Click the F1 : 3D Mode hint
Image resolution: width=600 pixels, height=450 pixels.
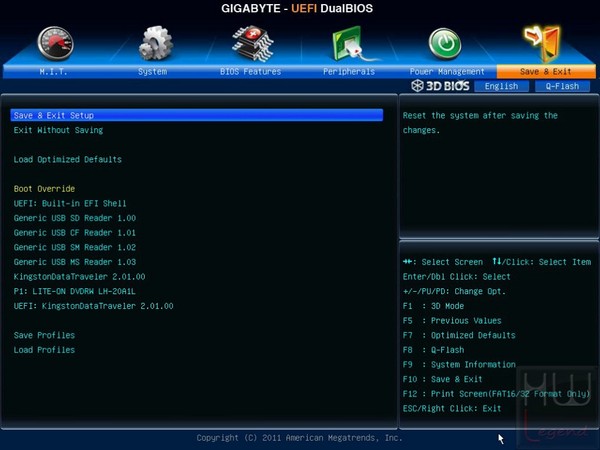pyautogui.click(x=433, y=306)
